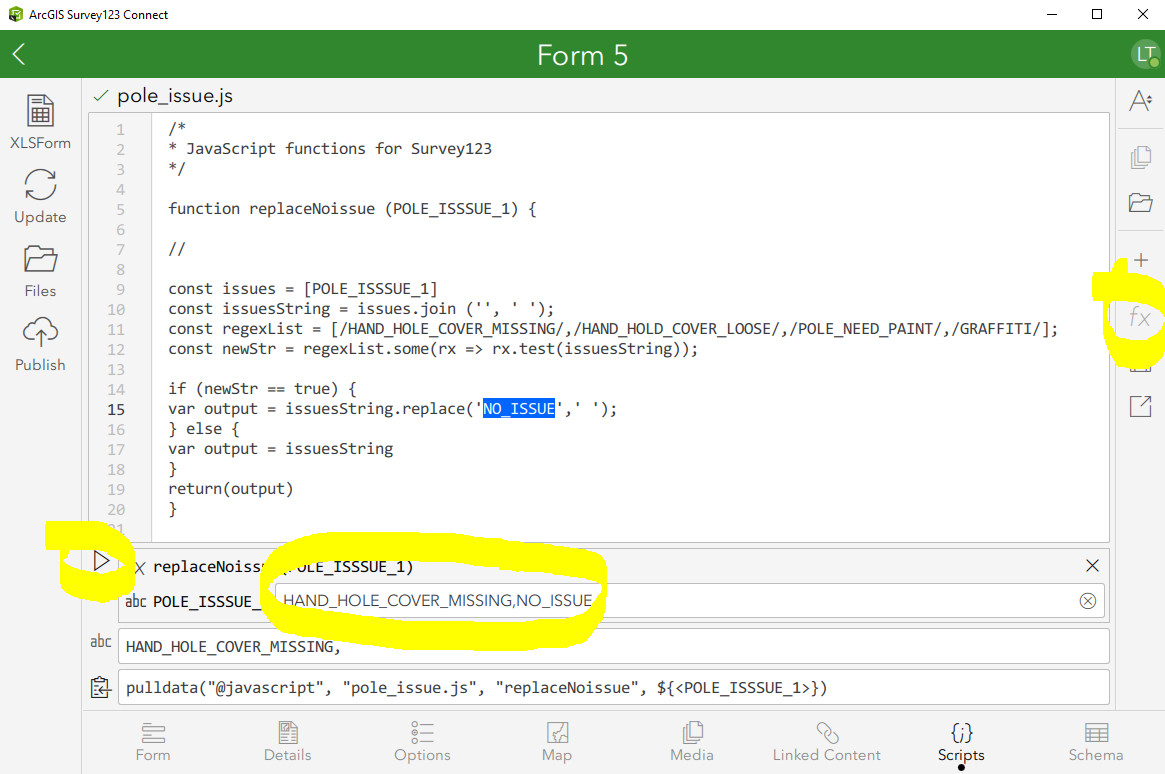Clear the POLE_ISSSUE_1 input value
This screenshot has width=1165, height=774.
[x=1088, y=600]
